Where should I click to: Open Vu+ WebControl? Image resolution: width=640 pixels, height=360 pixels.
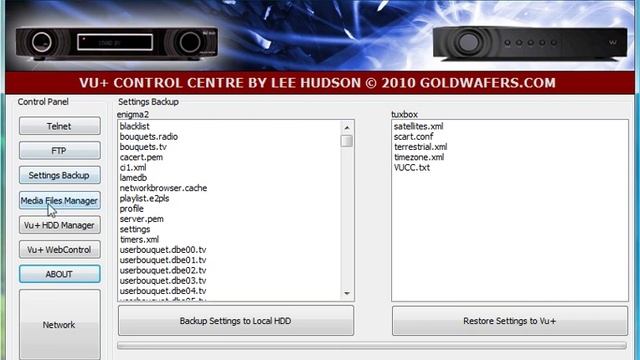pos(60,249)
